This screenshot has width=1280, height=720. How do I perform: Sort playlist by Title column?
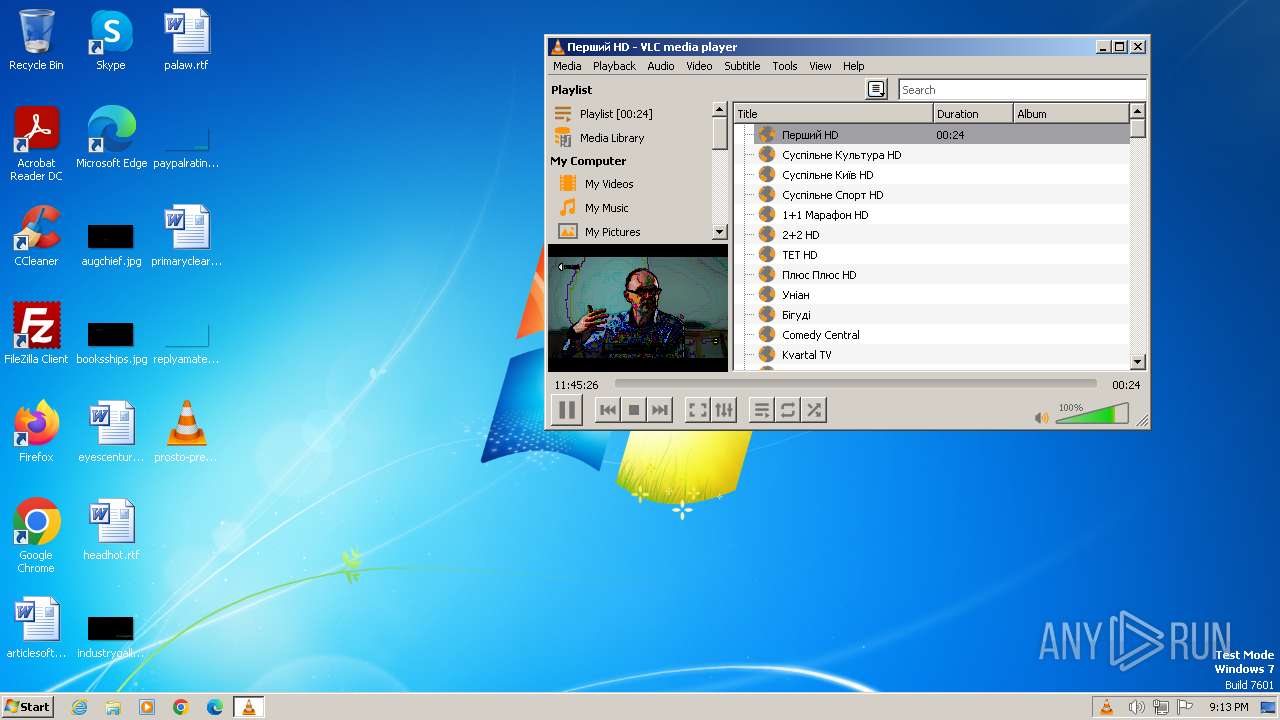pyautogui.click(x=833, y=114)
